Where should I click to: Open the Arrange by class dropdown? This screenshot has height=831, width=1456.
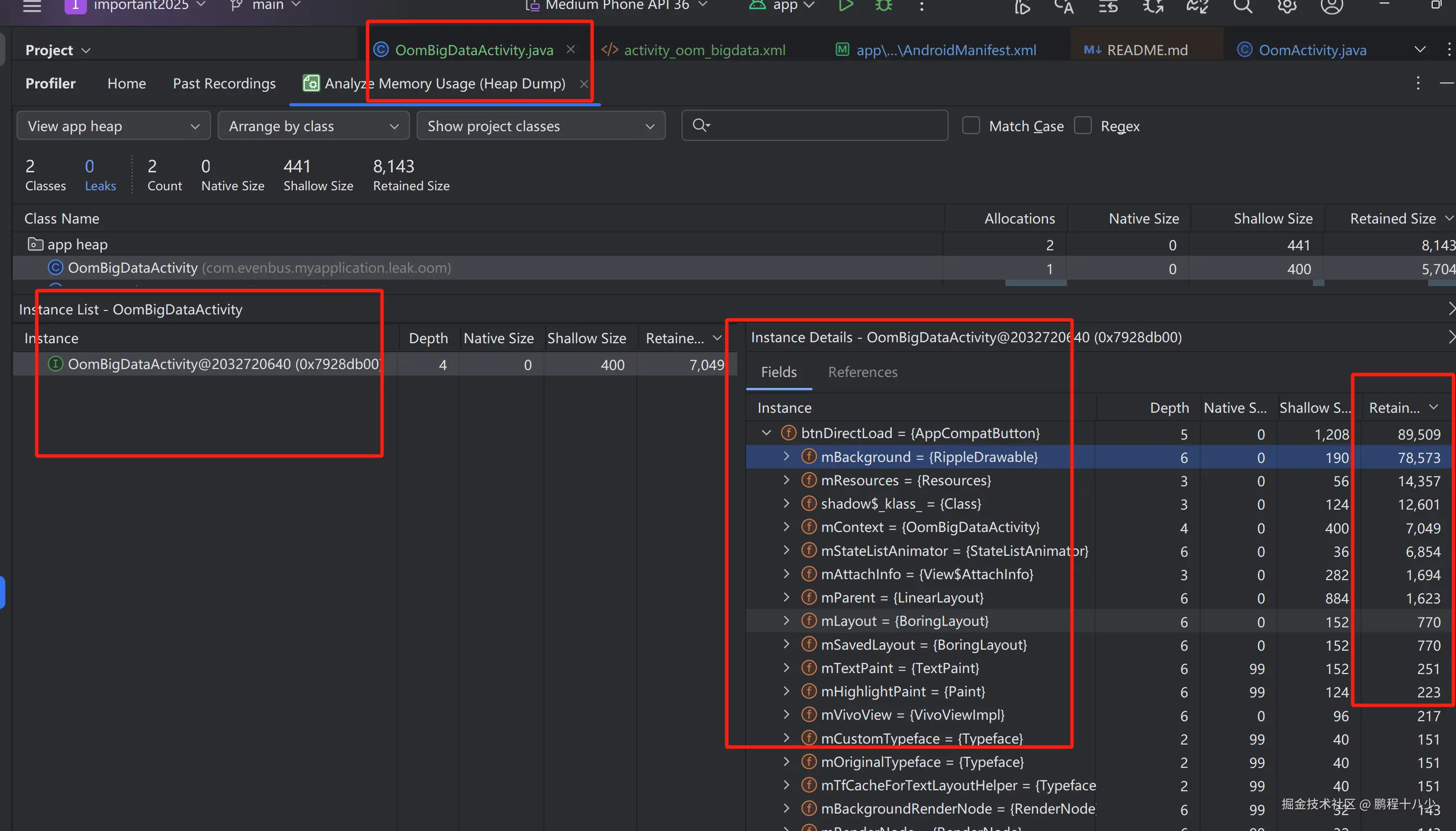313,126
